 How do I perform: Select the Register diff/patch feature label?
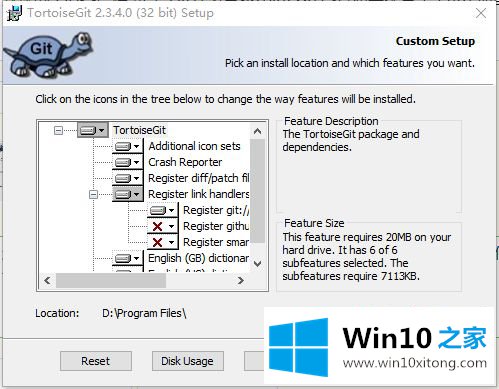pyautogui.click(x=199, y=178)
